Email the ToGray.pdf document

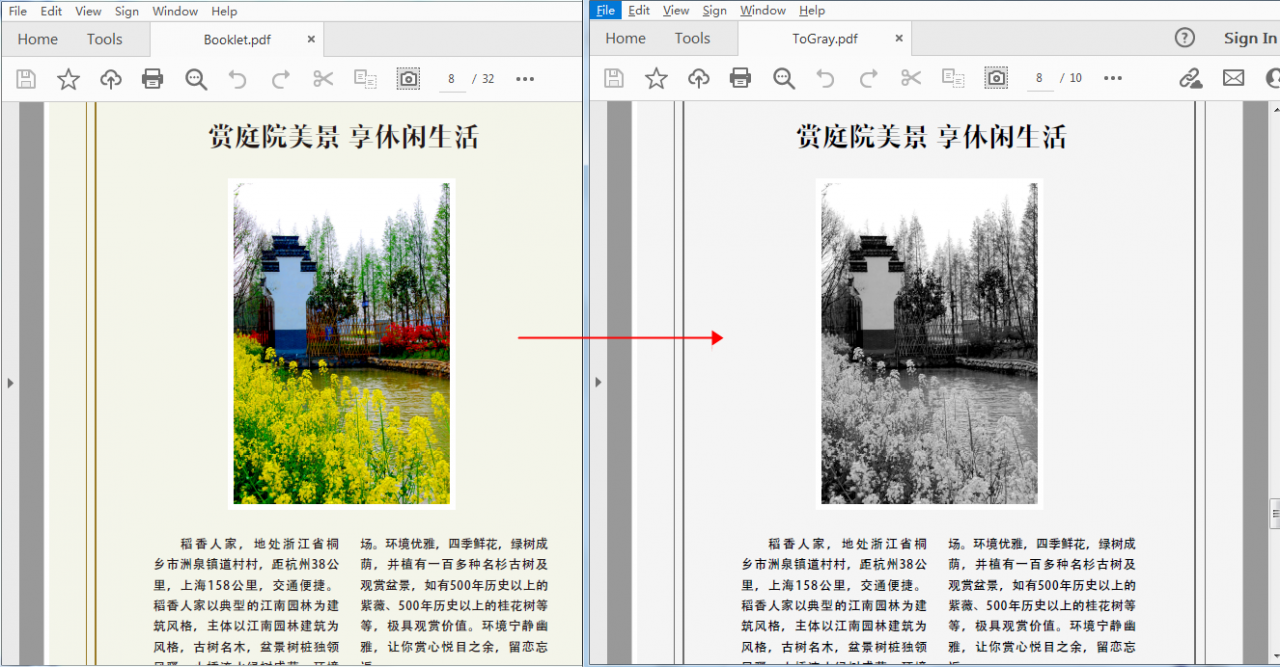point(1233,77)
